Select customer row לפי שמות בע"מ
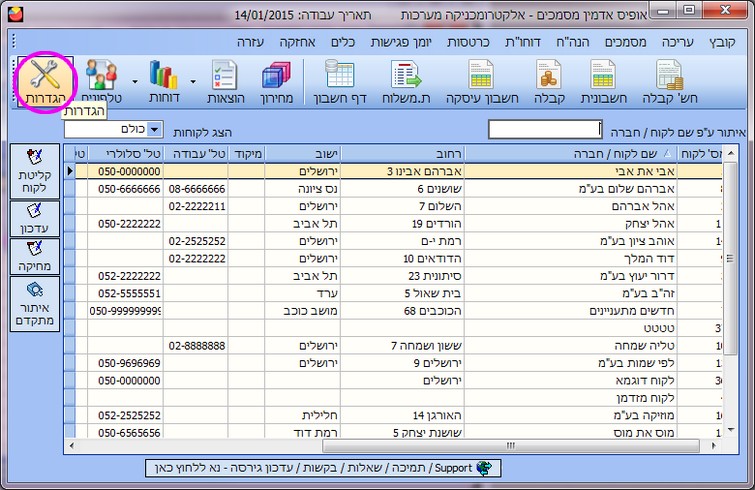The image size is (755, 490). [x=394, y=363]
